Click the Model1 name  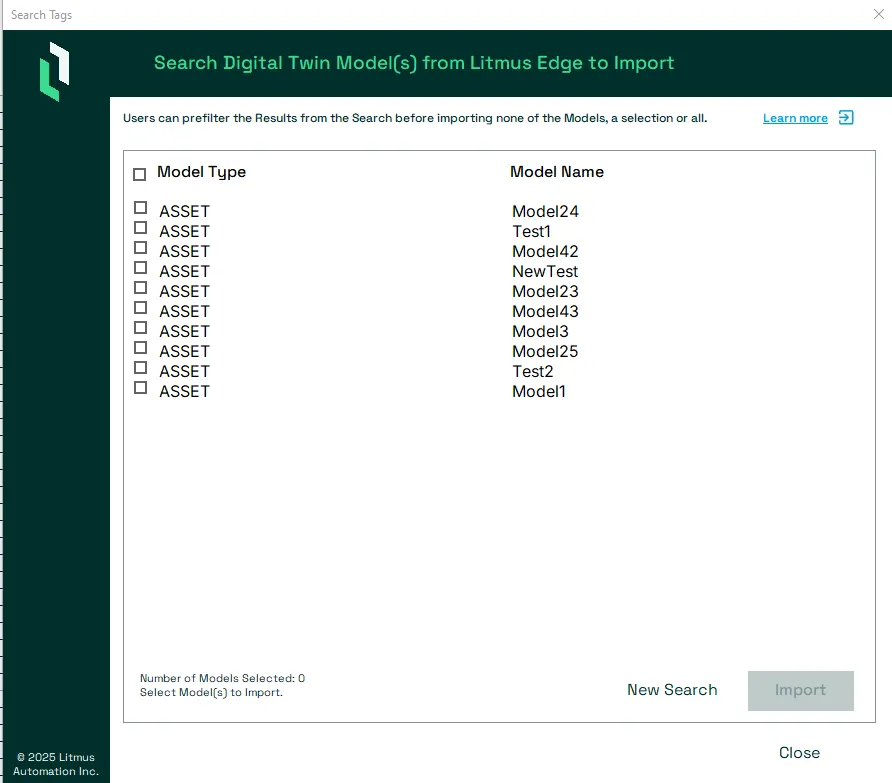[x=539, y=392]
